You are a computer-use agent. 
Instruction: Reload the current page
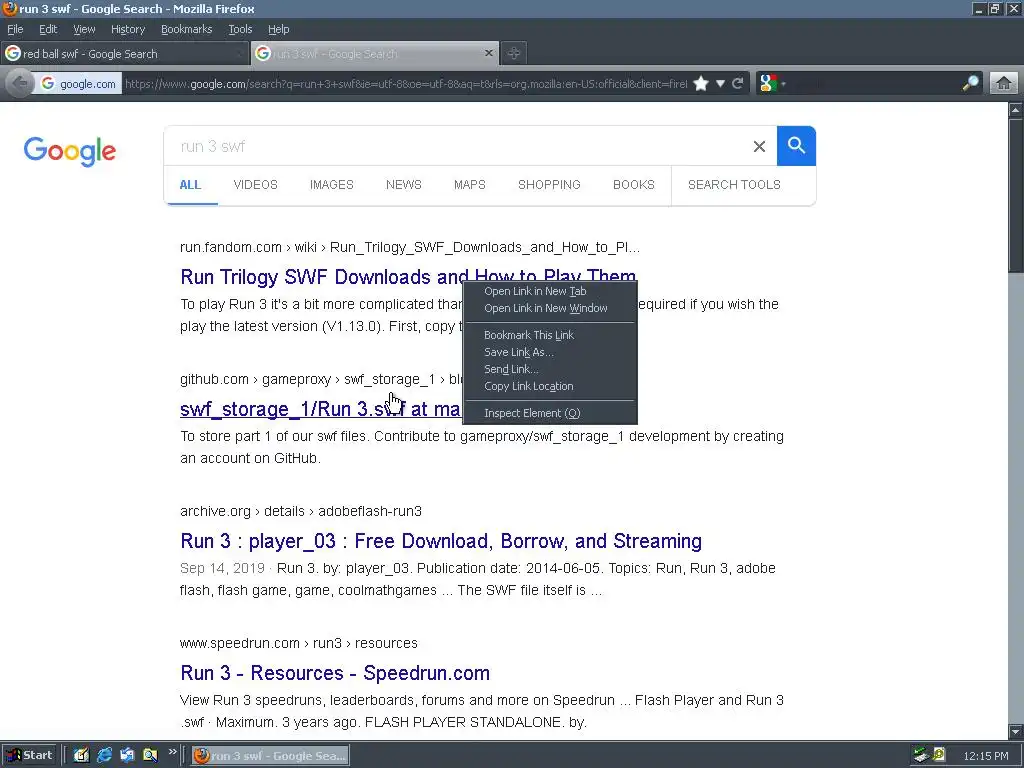[x=738, y=84]
